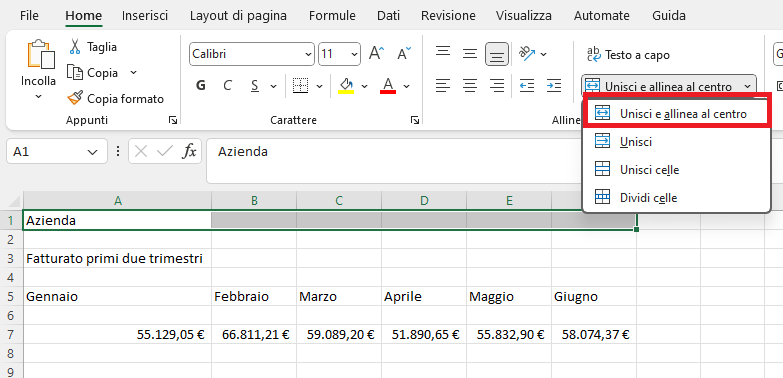Image resolution: width=783 pixels, height=378 pixels.
Task: Toggle bold G formatting
Action: (x=201, y=86)
